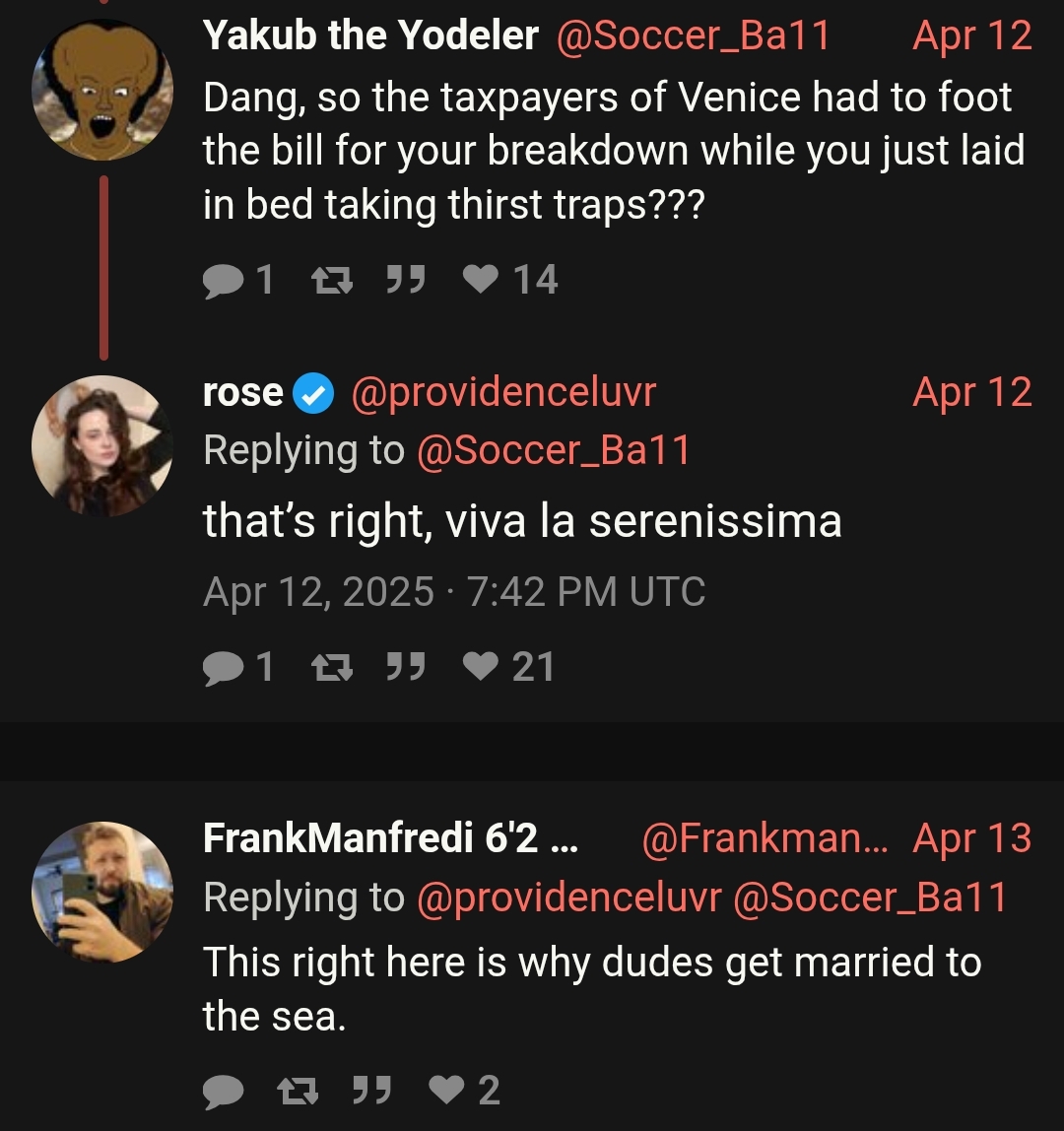Open @providenceluvr mention in FrankManfredi's reply

(569, 898)
